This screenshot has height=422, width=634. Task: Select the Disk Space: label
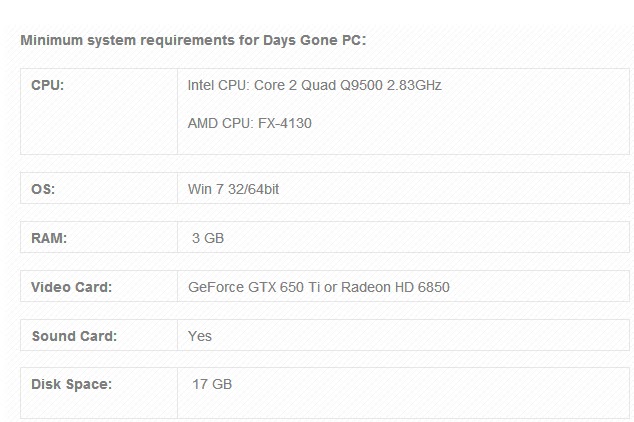[x=71, y=384]
